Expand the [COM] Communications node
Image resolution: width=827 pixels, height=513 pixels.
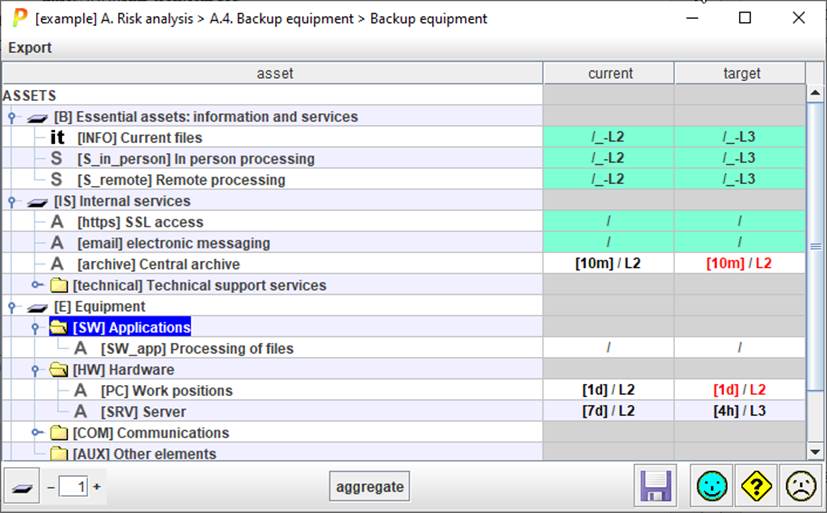click(36, 433)
